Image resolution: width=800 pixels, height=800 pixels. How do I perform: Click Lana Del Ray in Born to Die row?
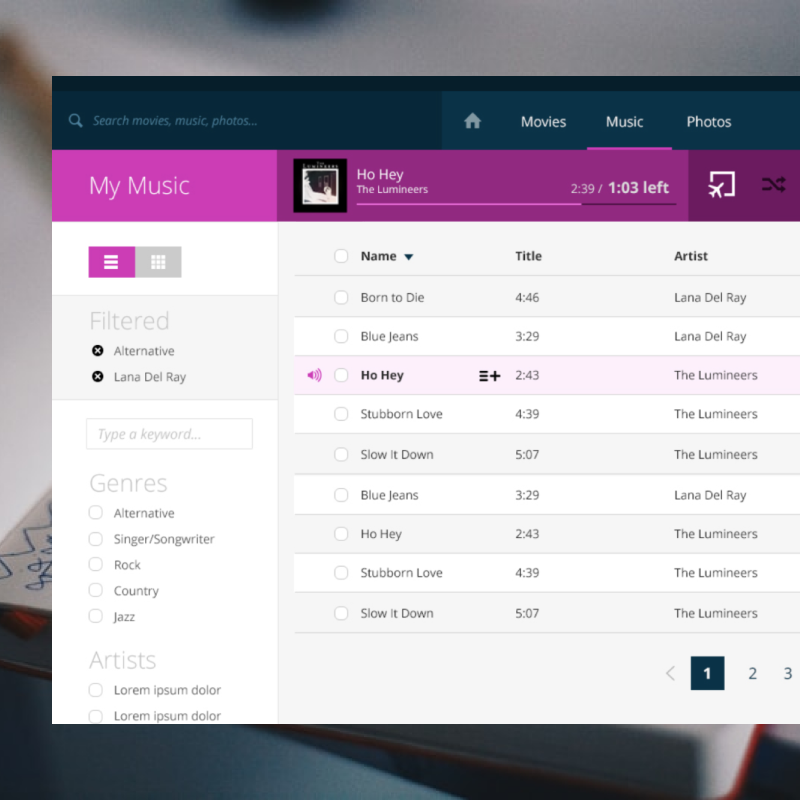click(x=710, y=297)
